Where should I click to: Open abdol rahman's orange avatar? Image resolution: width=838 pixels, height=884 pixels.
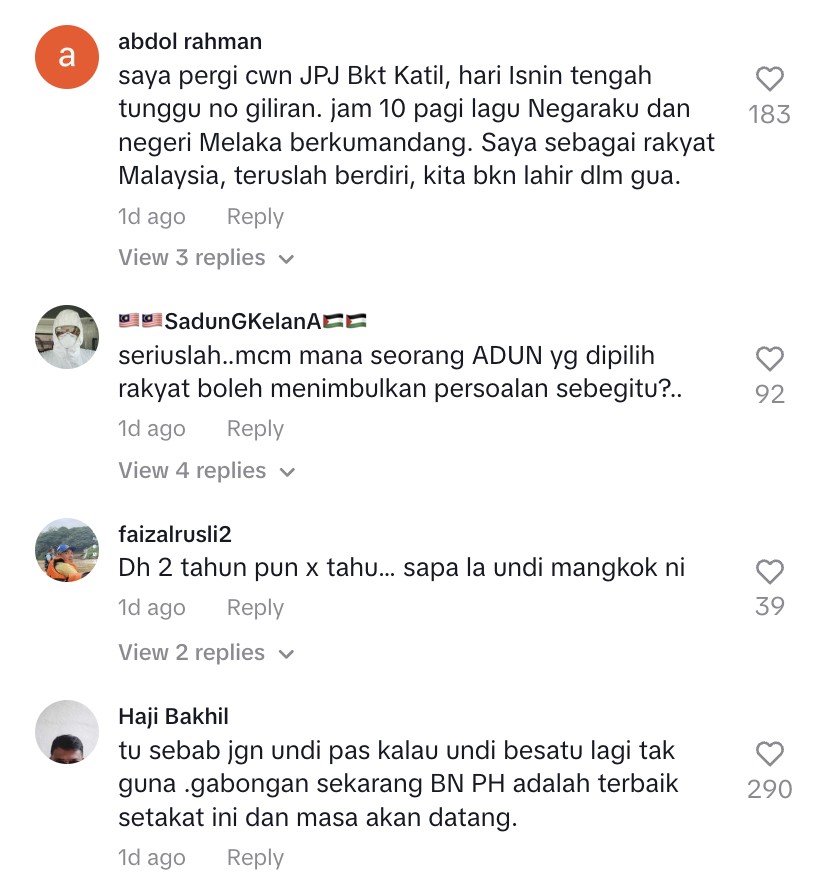click(x=67, y=57)
